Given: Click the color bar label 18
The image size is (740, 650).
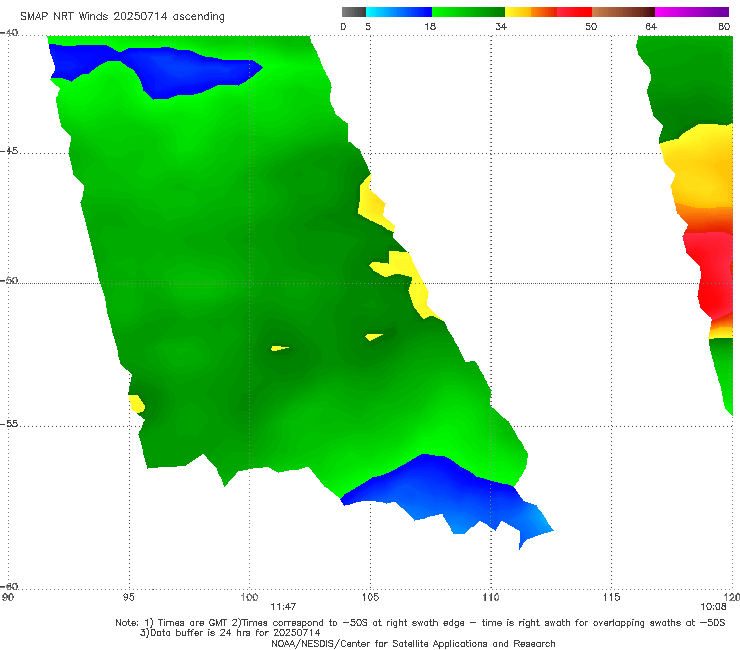Looking at the screenshot, I should 430,26.
